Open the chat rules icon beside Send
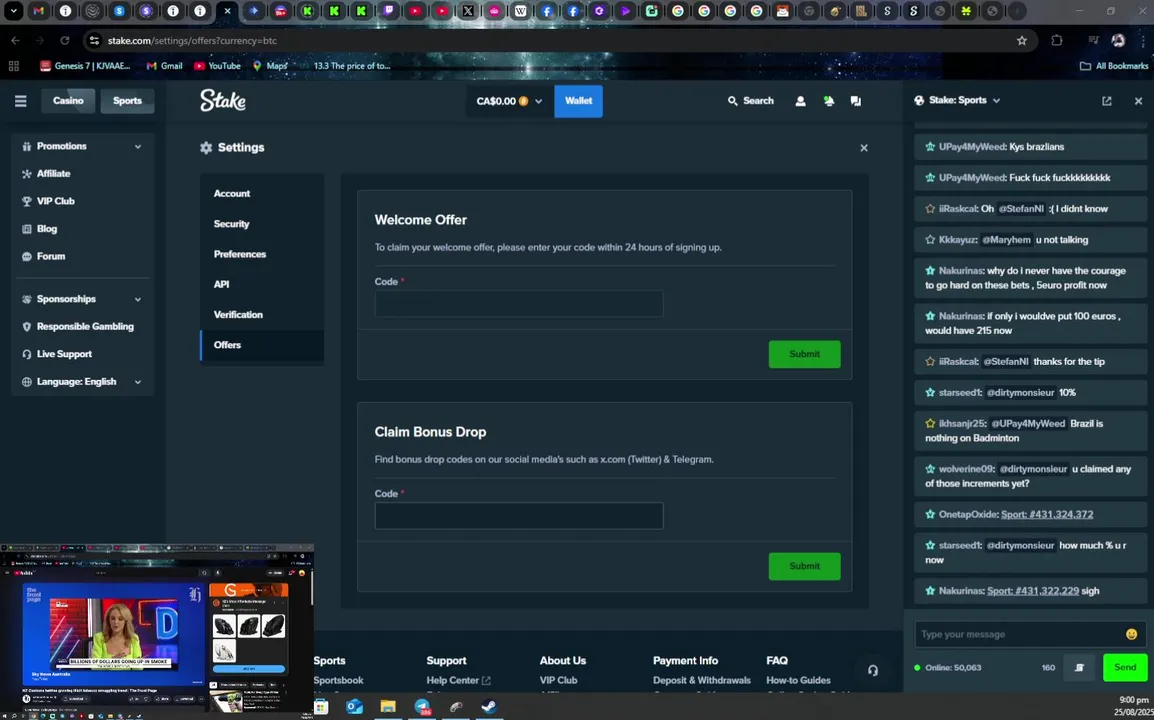The height and width of the screenshot is (720, 1154). pyautogui.click(x=1080, y=668)
